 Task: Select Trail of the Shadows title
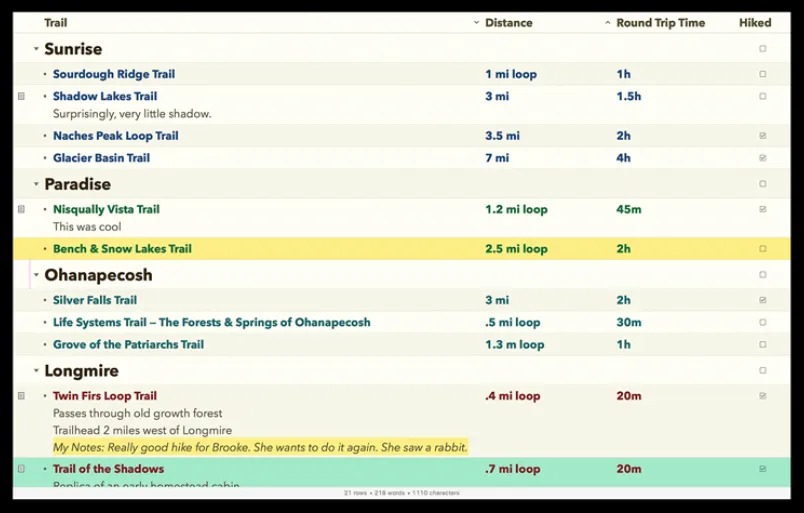(108, 468)
